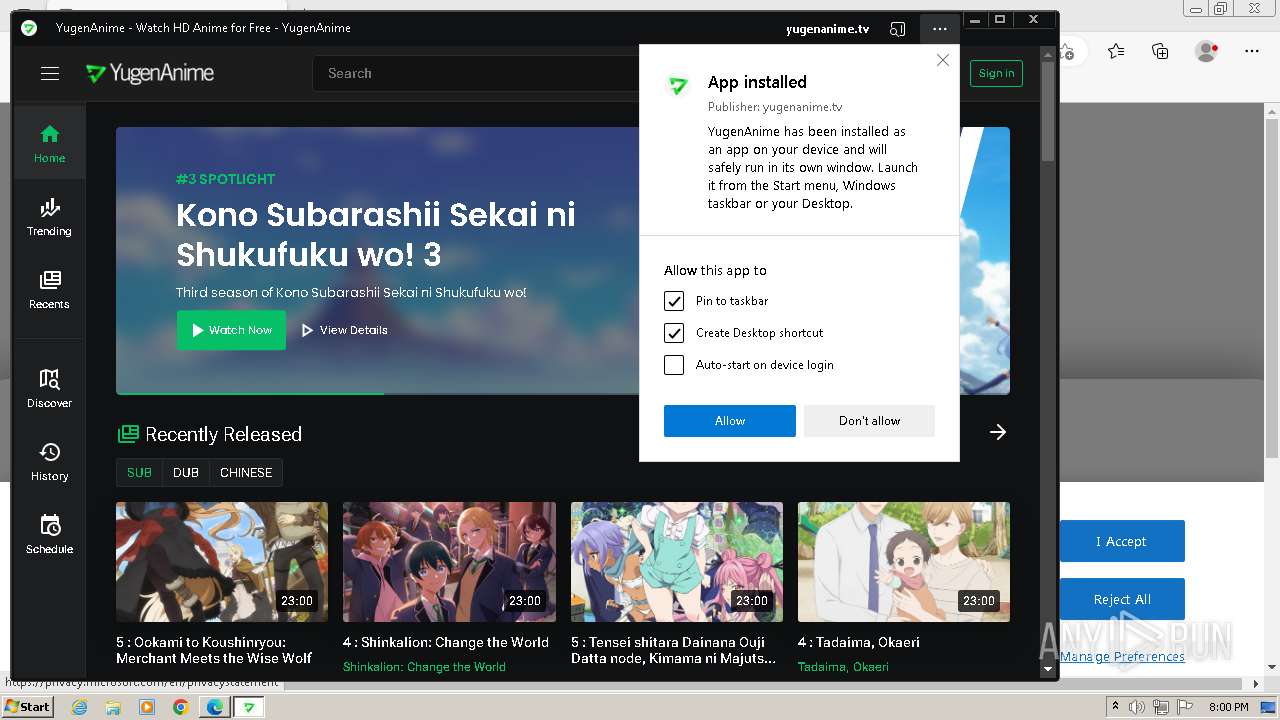Viewport: 1280px width, 720px height.
Task: Close the App installed popup
Action: point(942,60)
